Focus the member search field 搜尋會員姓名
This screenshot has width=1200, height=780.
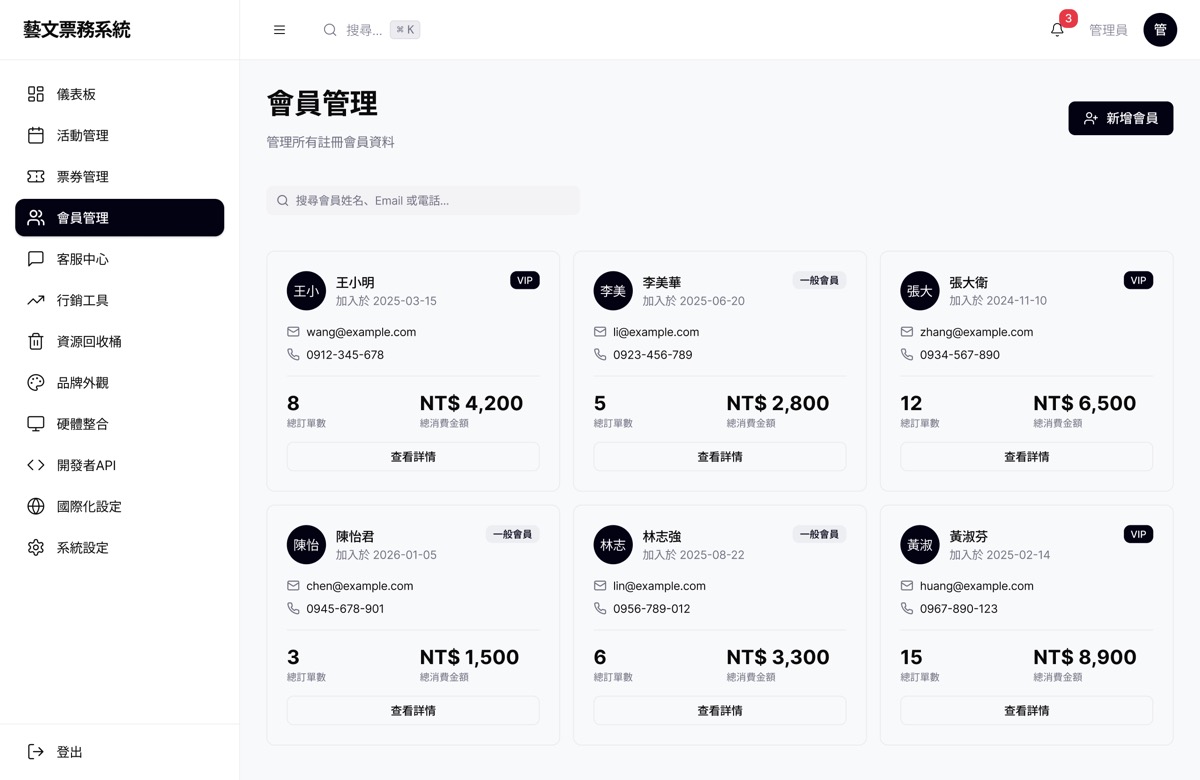(423, 200)
